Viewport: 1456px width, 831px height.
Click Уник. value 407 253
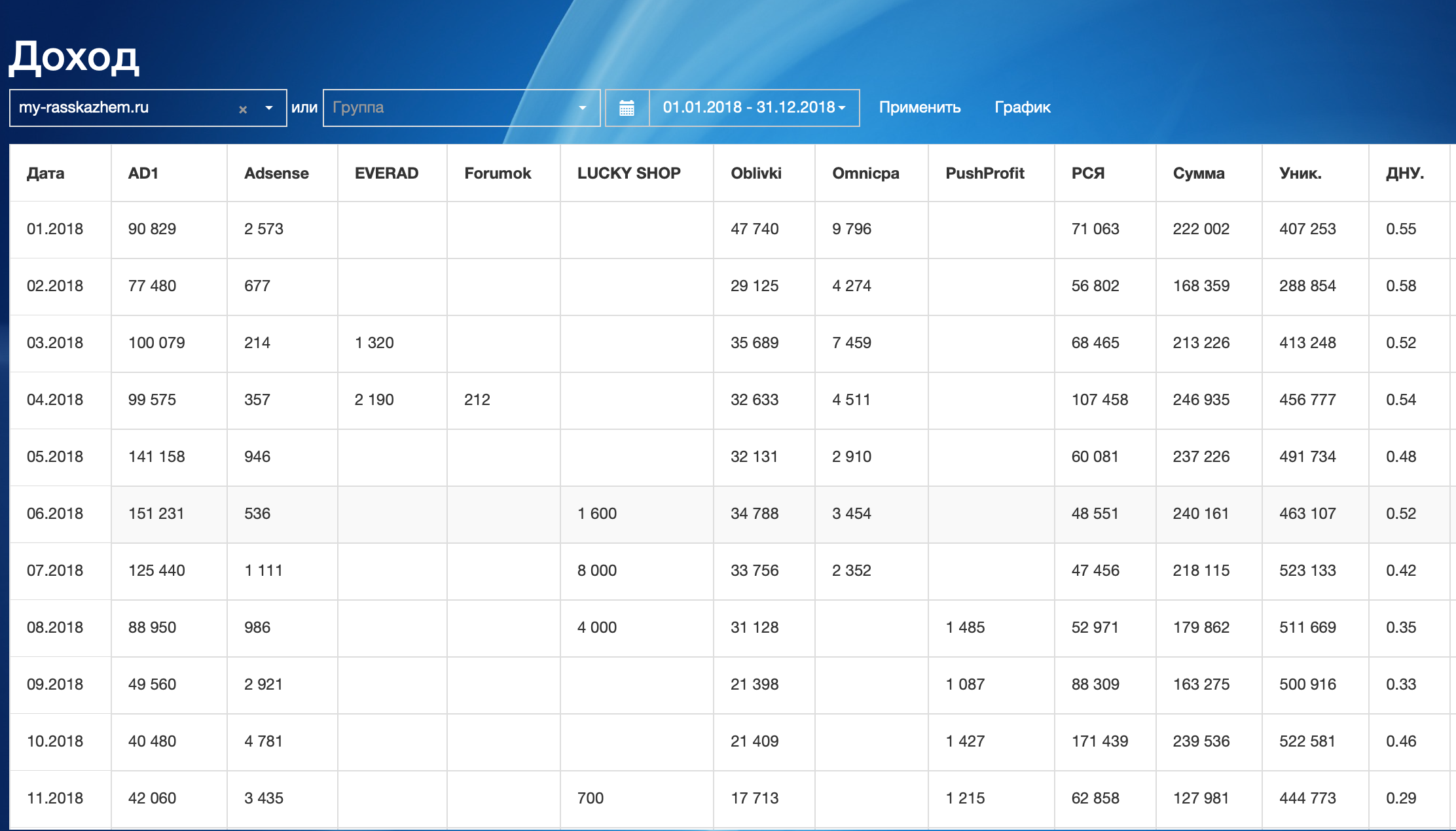pos(1307,229)
